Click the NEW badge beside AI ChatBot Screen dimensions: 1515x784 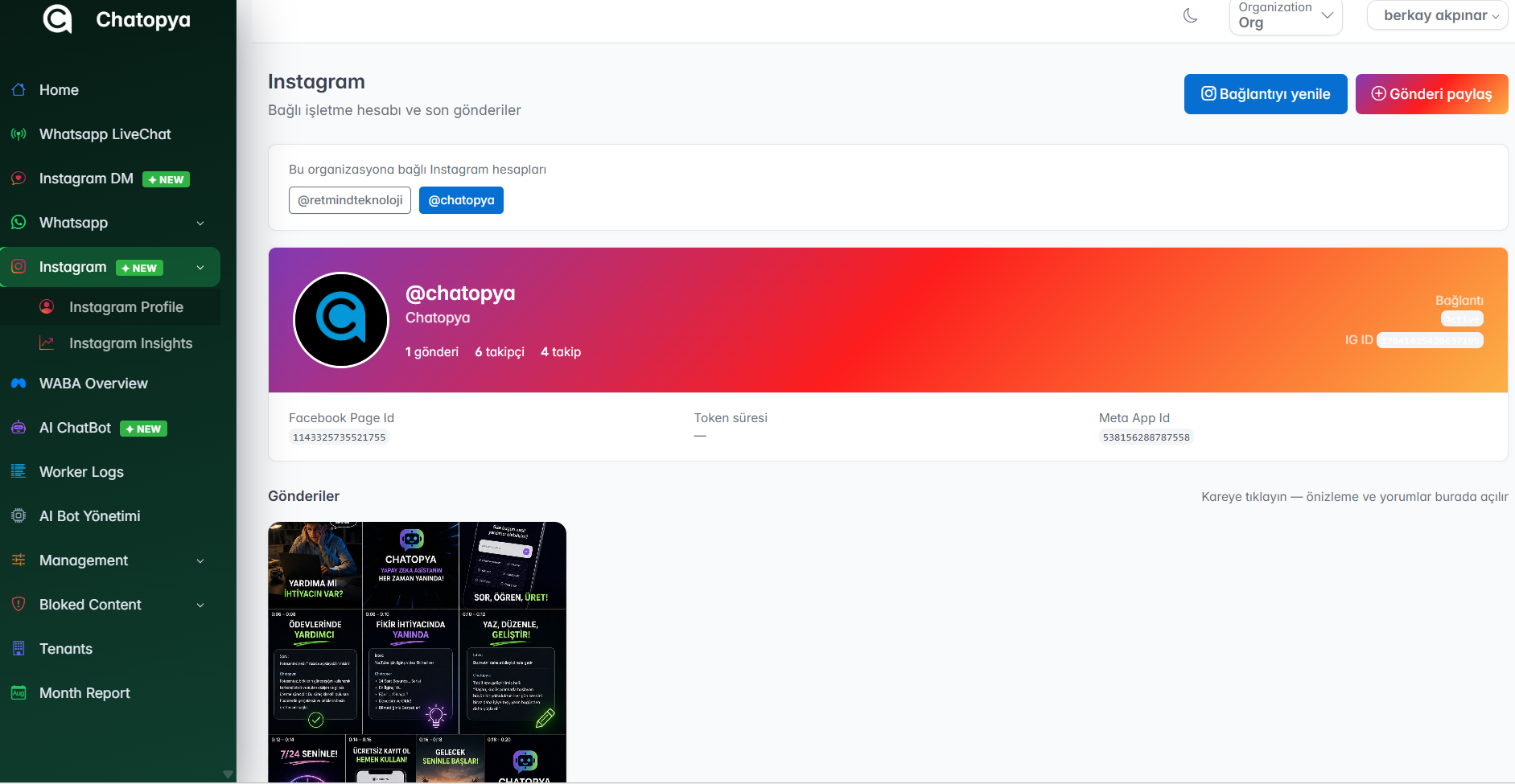pos(143,429)
